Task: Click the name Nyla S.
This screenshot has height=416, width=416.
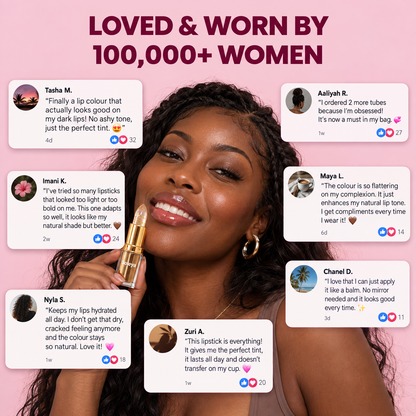Action: click(54, 300)
